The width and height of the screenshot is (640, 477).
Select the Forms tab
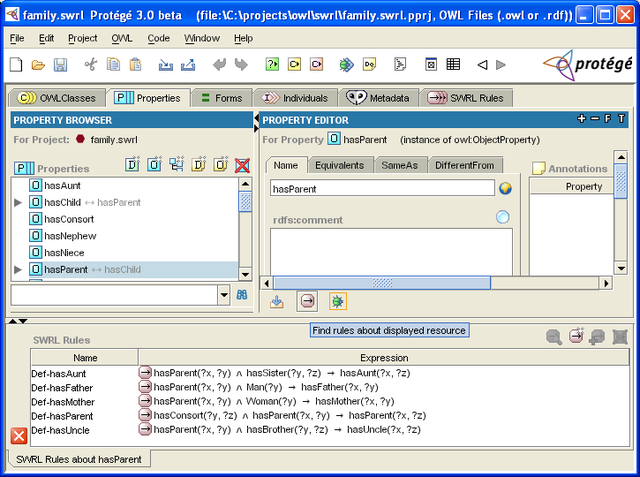click(x=222, y=98)
